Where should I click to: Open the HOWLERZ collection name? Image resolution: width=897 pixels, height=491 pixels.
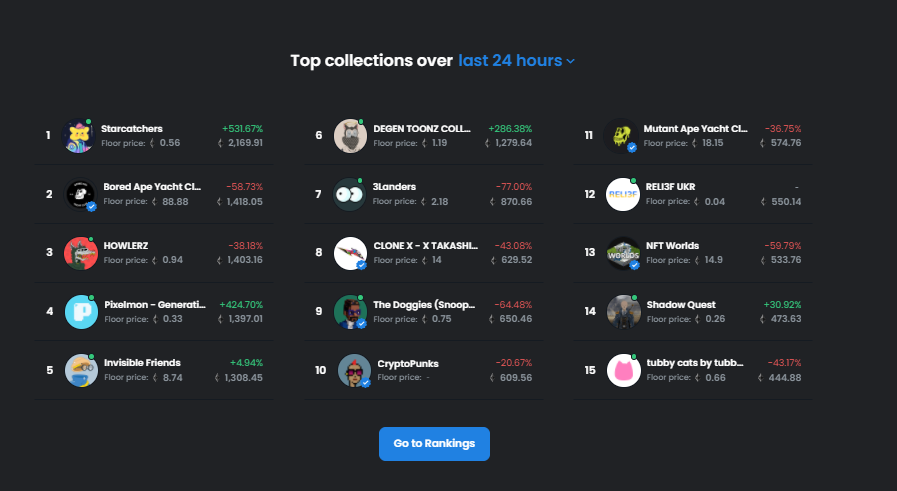click(x=126, y=246)
